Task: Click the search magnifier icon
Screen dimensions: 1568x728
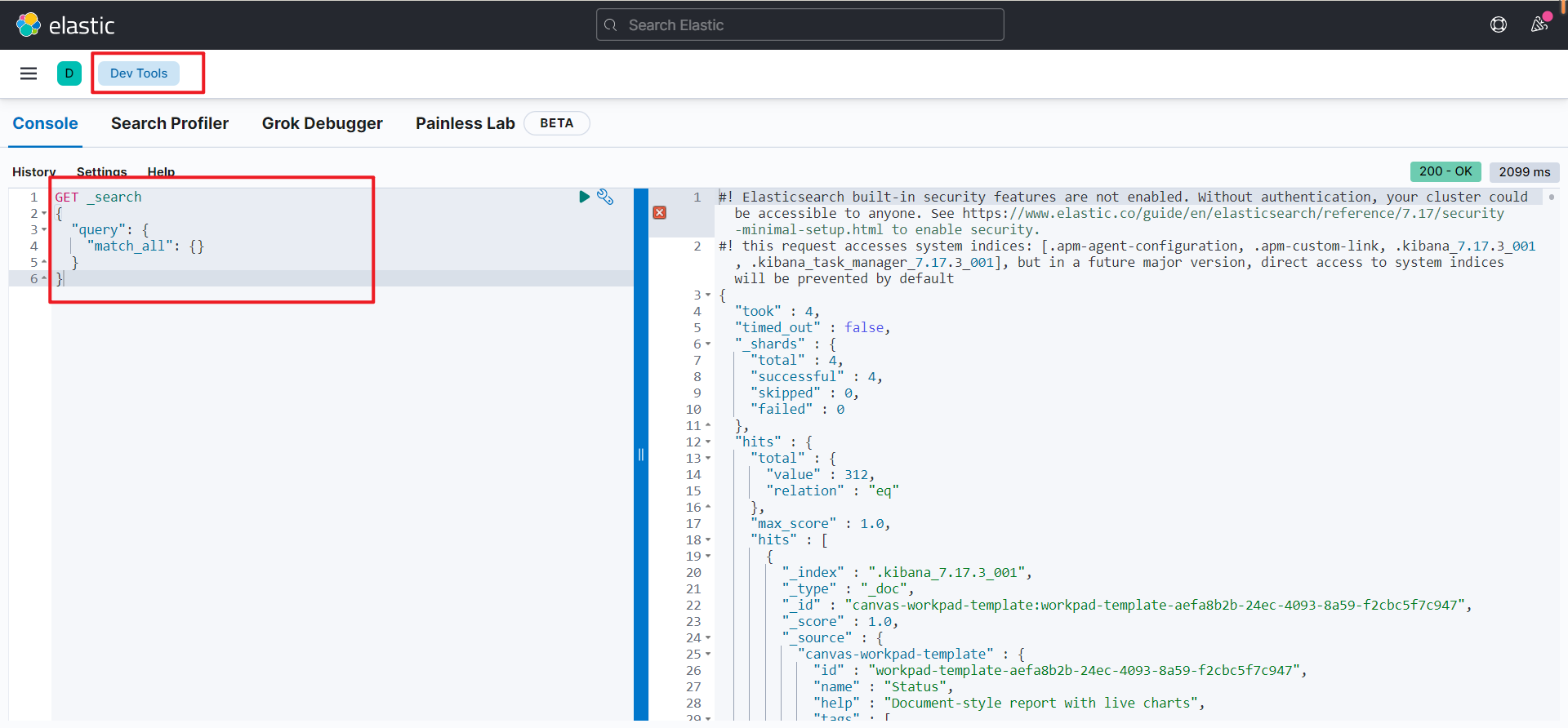Action: coord(611,25)
